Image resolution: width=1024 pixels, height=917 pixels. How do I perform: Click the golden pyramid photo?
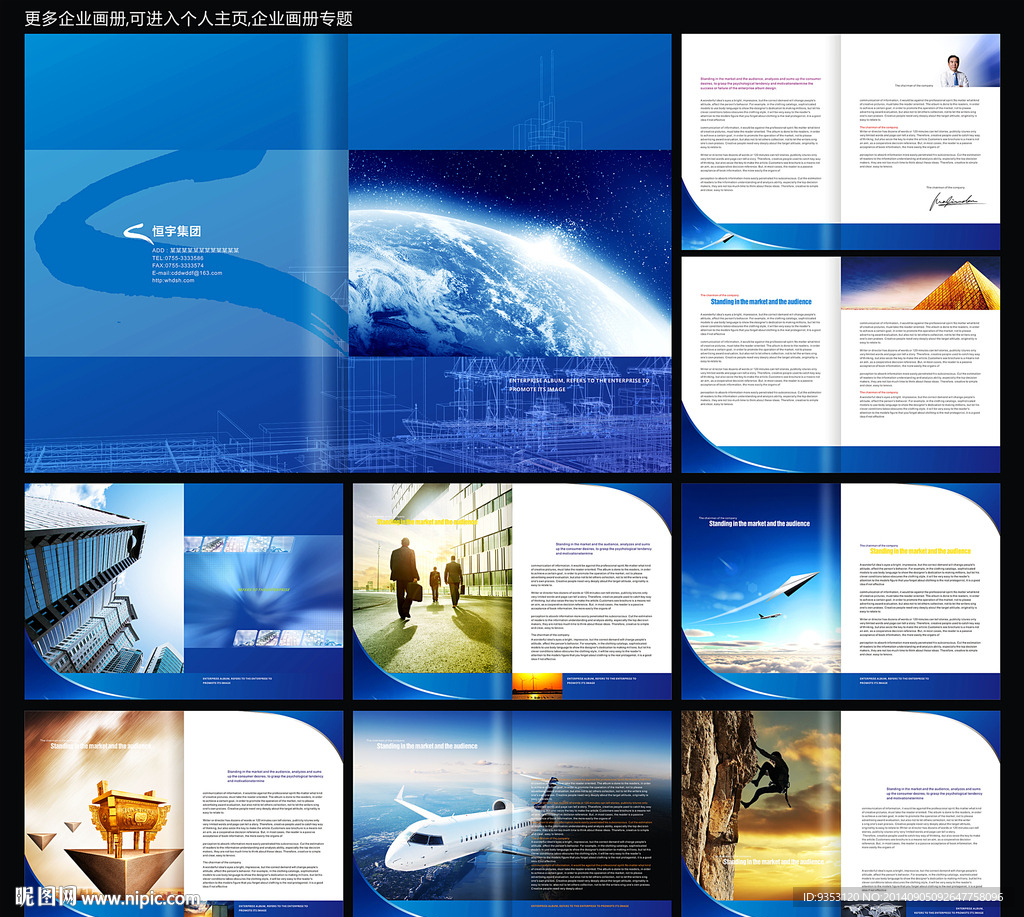coord(920,283)
